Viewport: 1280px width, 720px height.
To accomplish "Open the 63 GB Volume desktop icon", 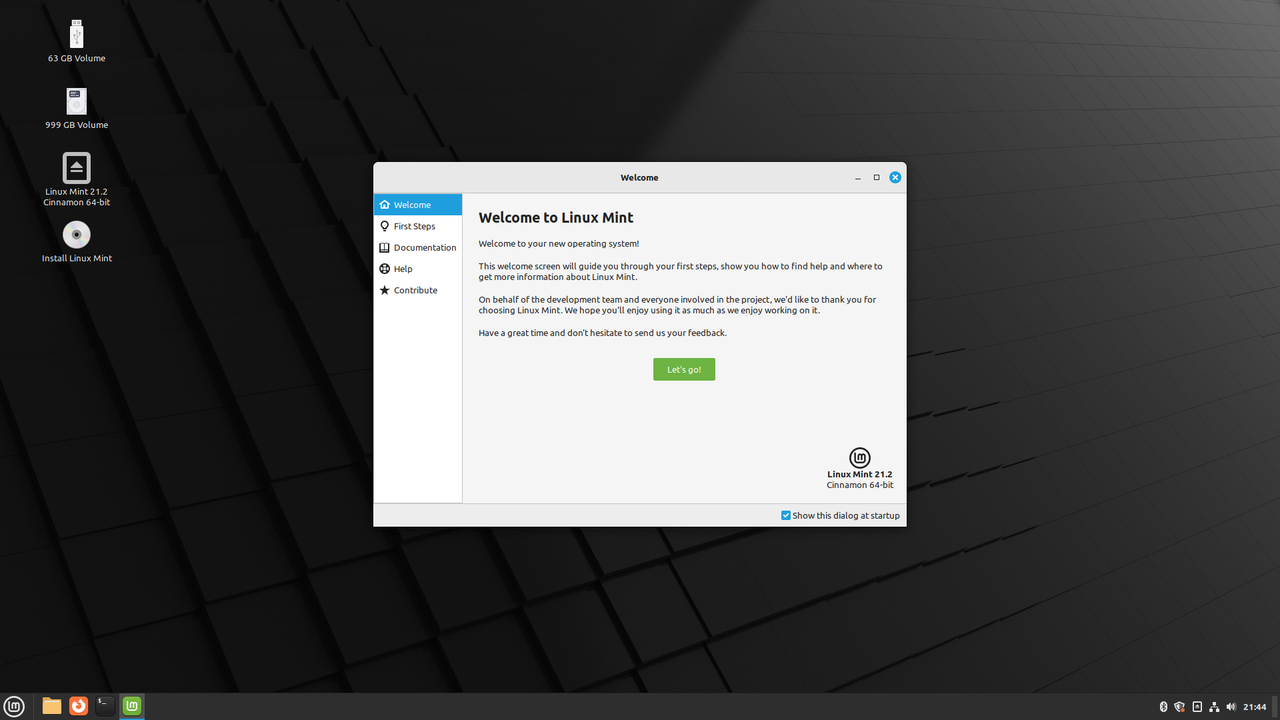I will [77, 42].
